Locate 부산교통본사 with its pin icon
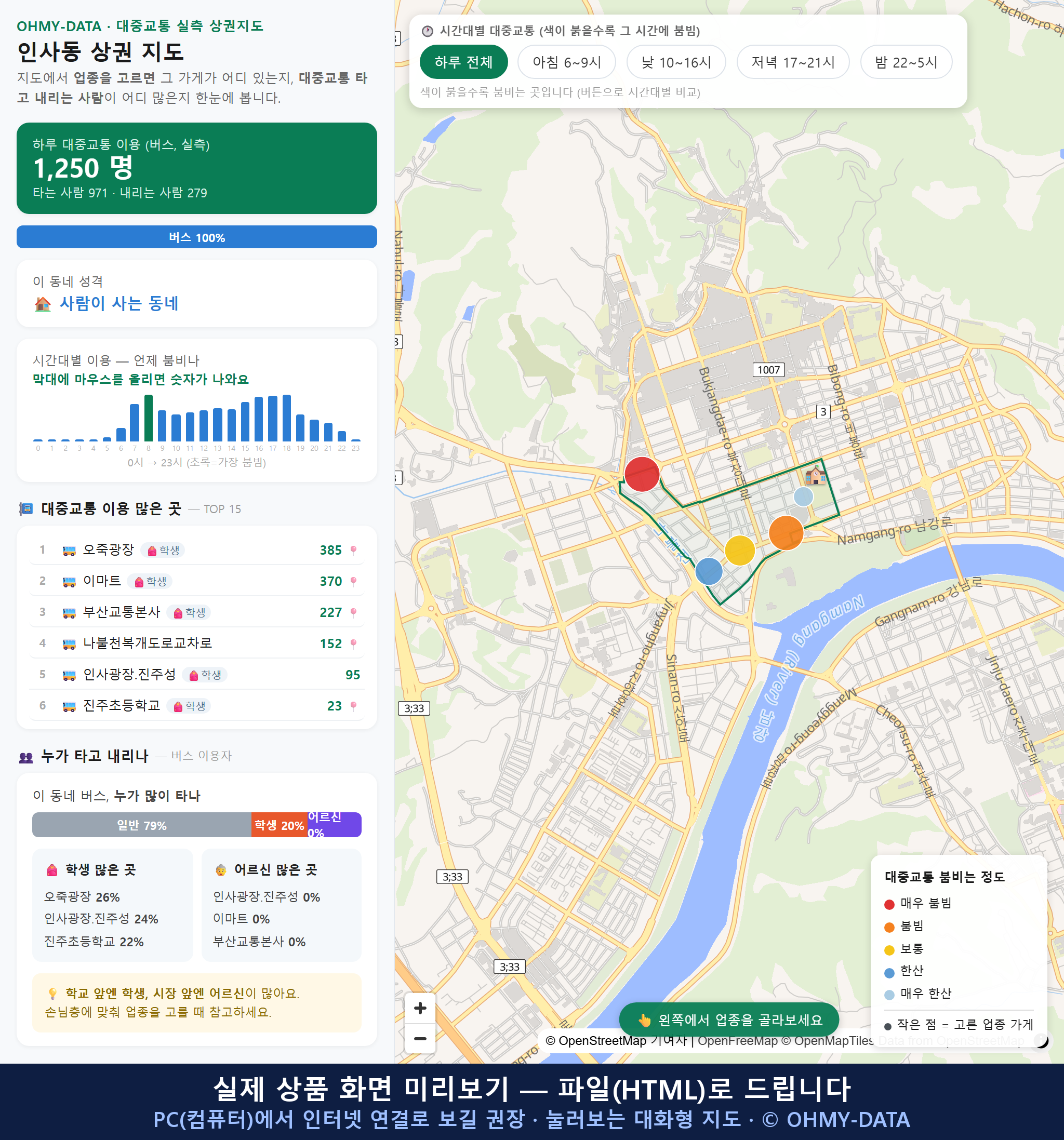 [353, 612]
